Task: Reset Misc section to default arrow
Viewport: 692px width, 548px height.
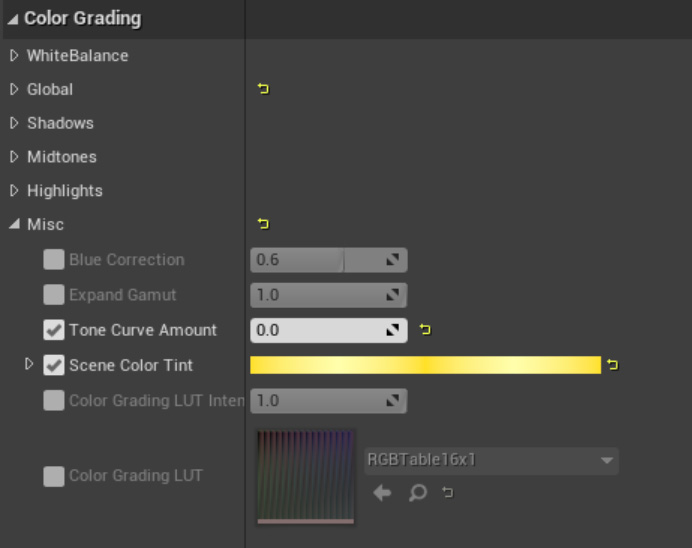Action: point(263,225)
